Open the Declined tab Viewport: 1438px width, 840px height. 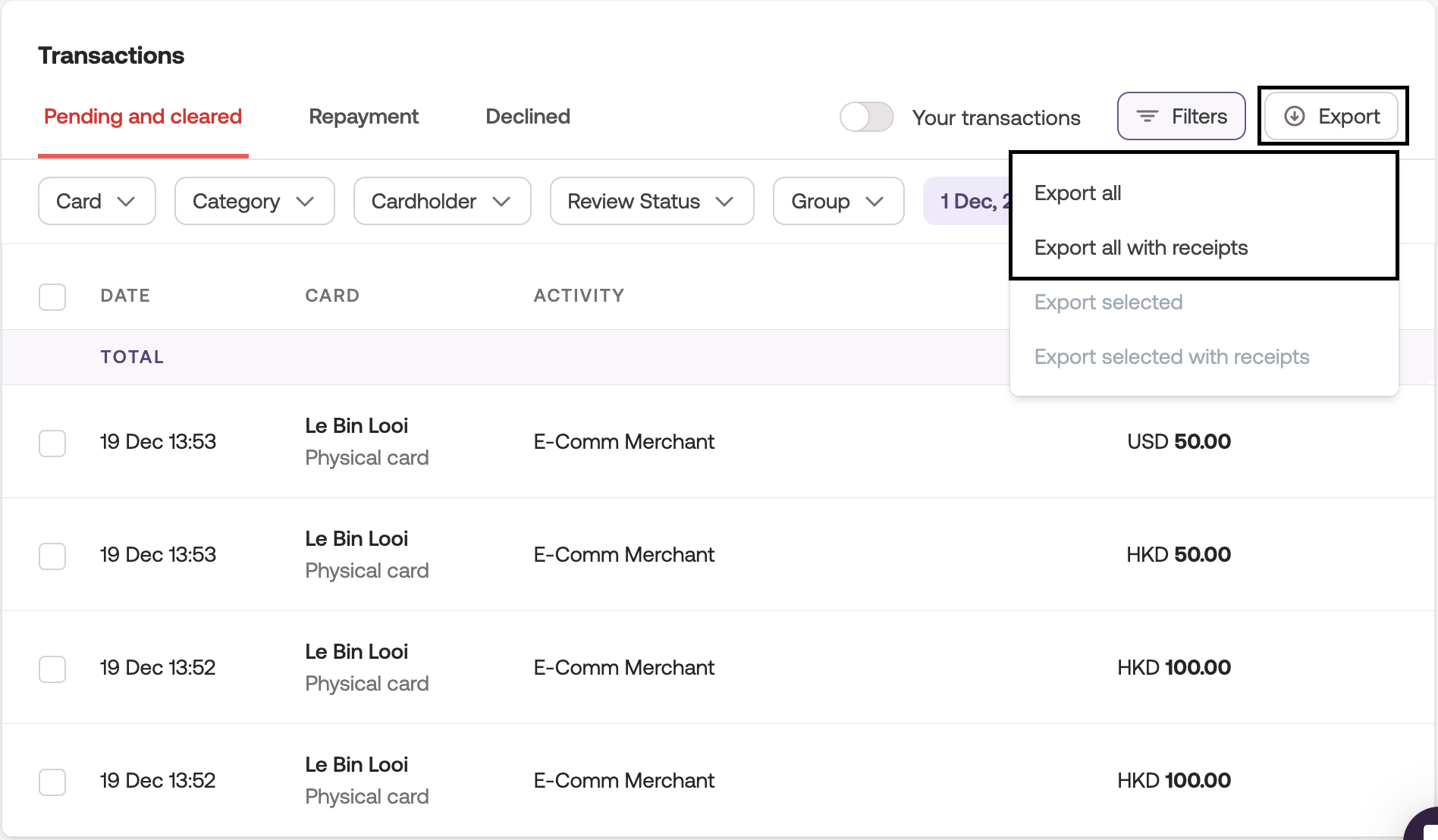[x=528, y=117]
